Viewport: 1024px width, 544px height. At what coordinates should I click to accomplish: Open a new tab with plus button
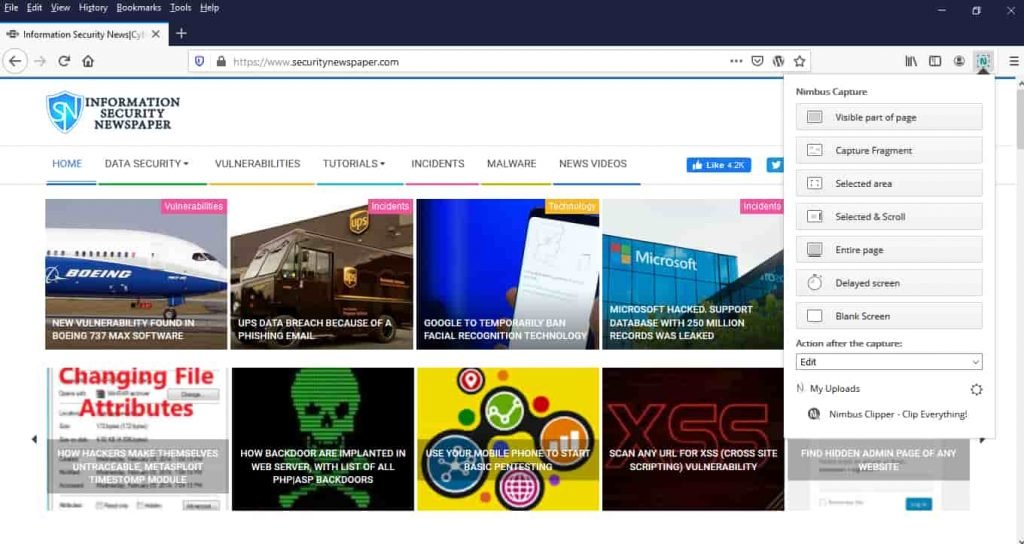click(x=181, y=34)
